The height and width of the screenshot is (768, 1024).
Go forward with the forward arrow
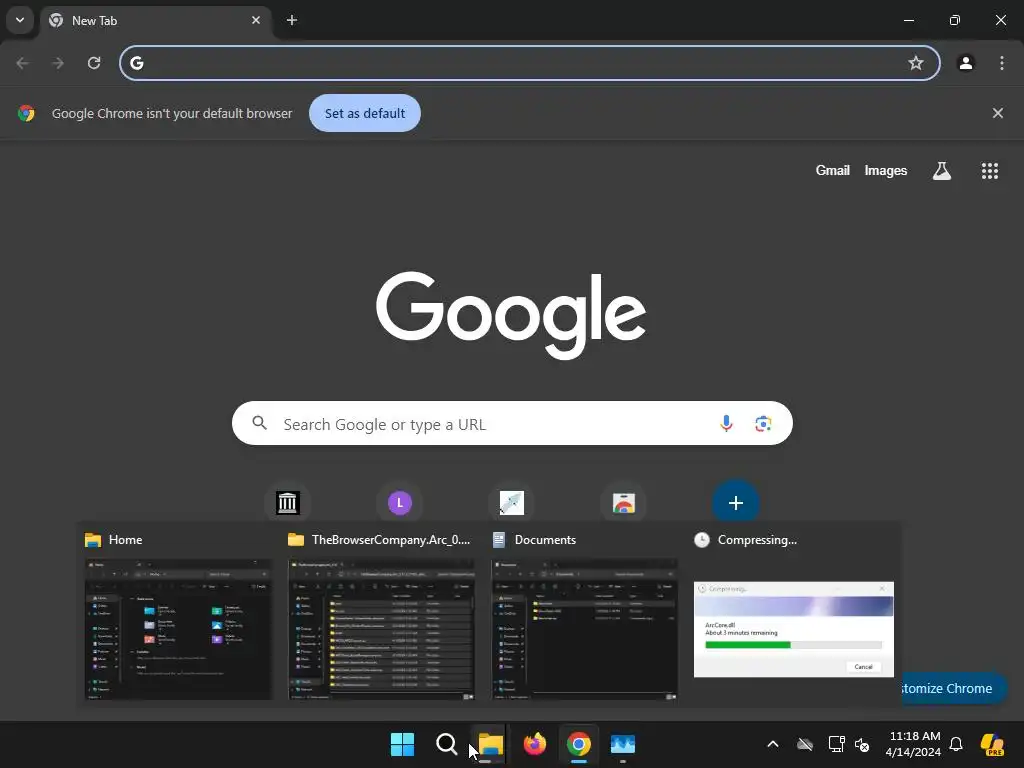pyautogui.click(x=58, y=63)
